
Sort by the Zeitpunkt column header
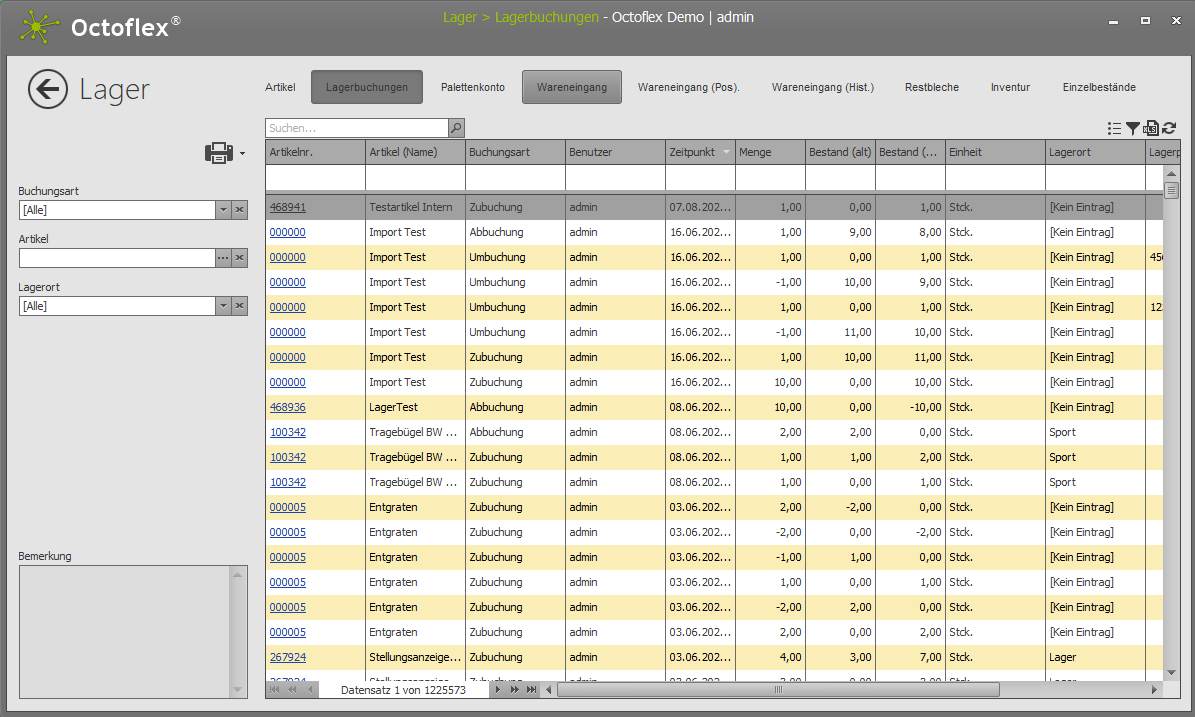(x=692, y=152)
